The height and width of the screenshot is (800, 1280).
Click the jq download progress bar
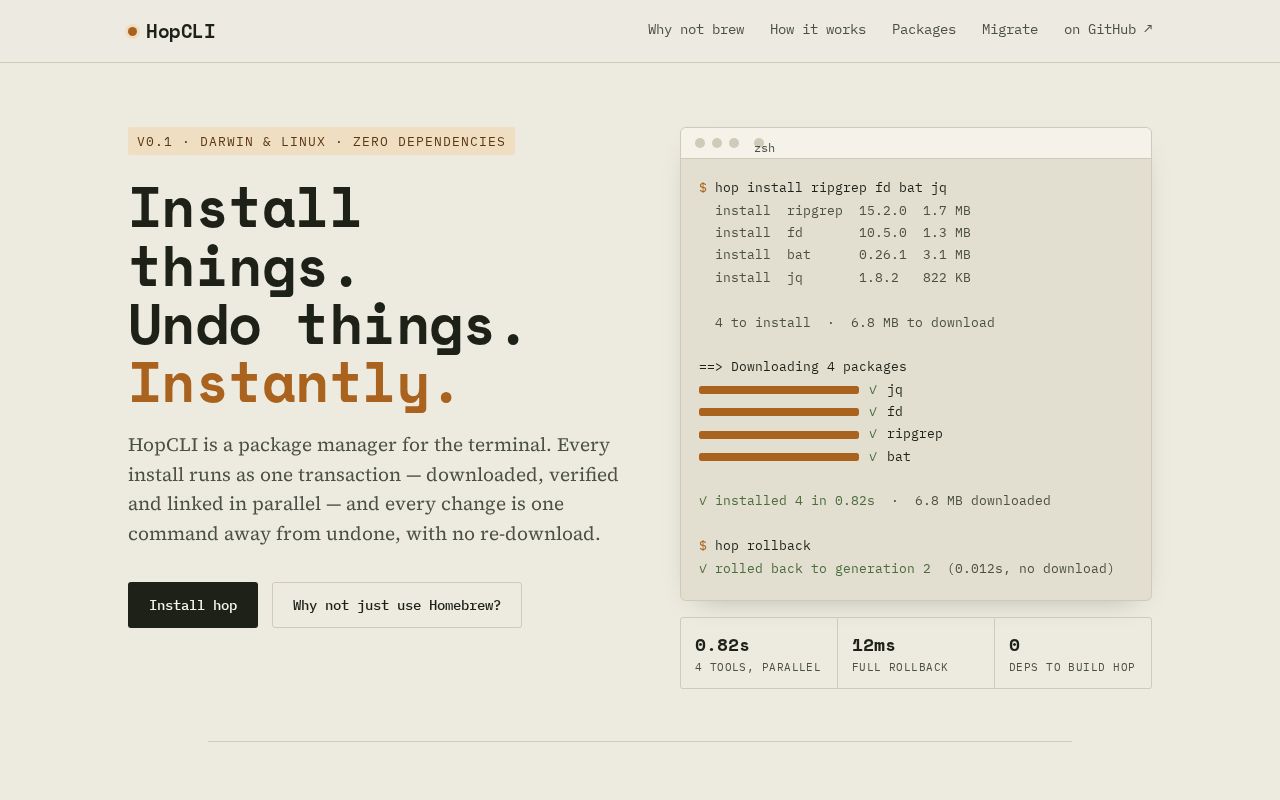(779, 390)
